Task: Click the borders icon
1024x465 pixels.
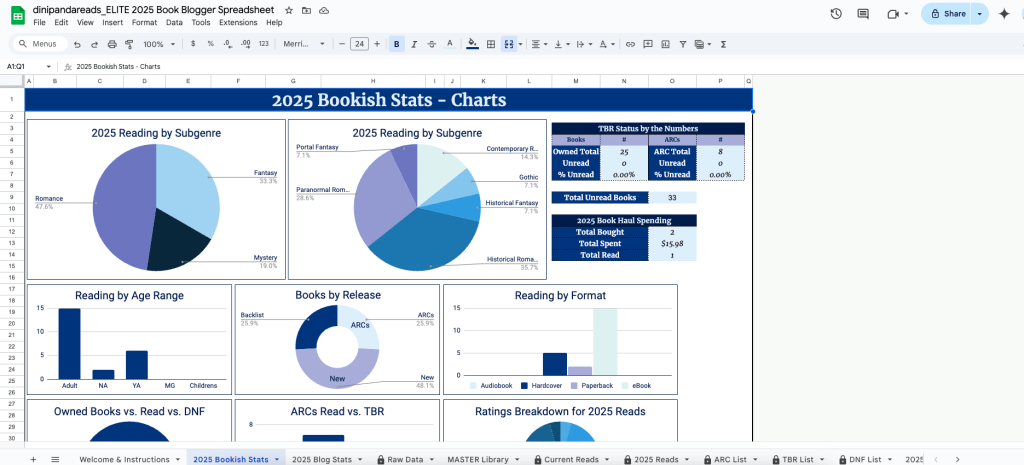Action: coord(491,44)
